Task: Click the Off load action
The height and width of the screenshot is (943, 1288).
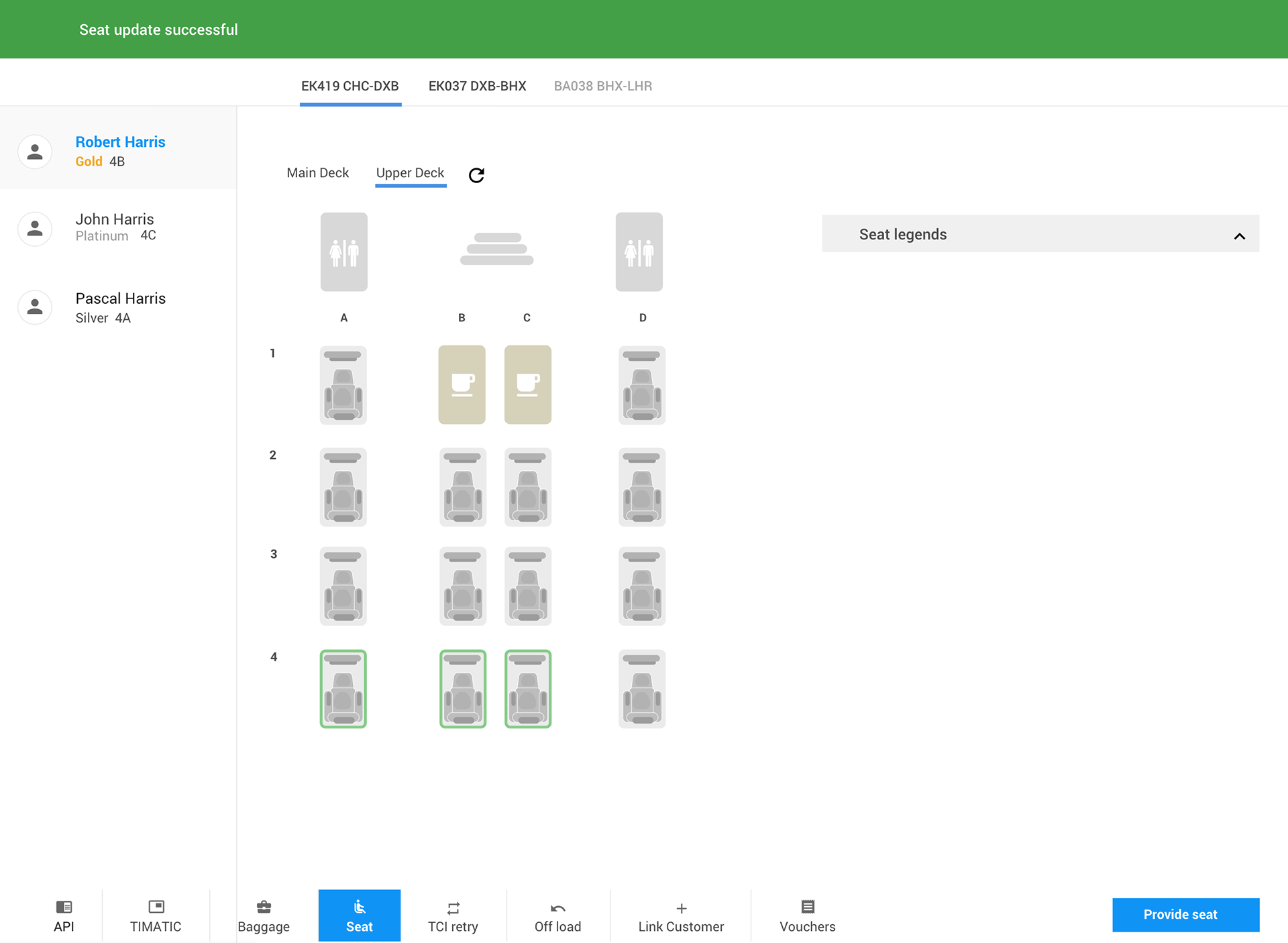Action: [x=557, y=916]
